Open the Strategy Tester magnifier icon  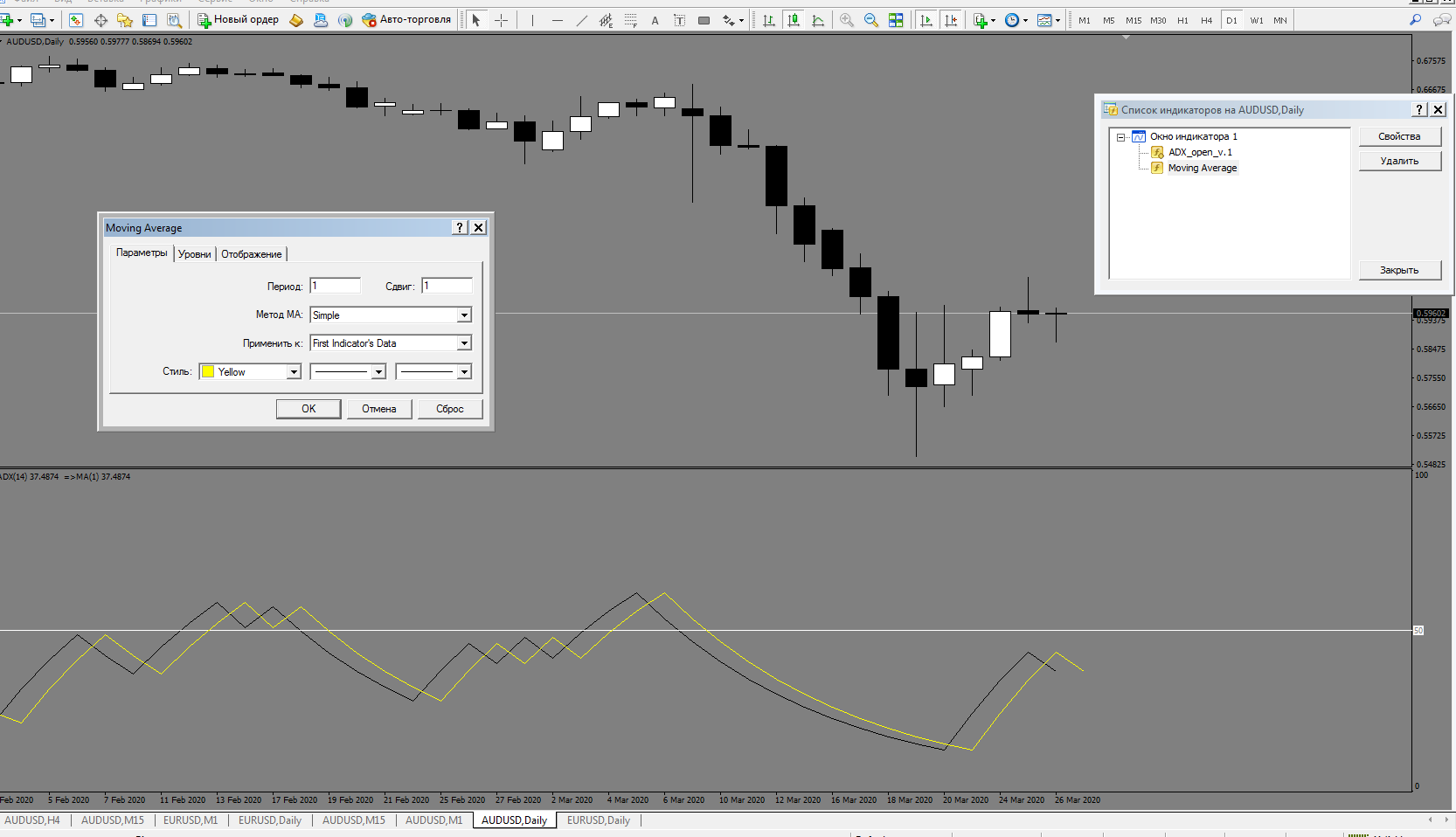[174, 20]
